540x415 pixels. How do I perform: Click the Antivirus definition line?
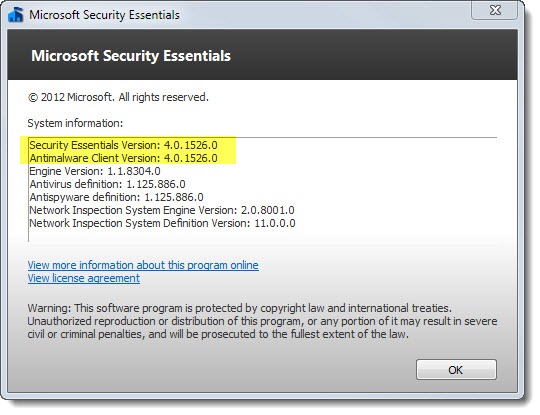click(107, 184)
